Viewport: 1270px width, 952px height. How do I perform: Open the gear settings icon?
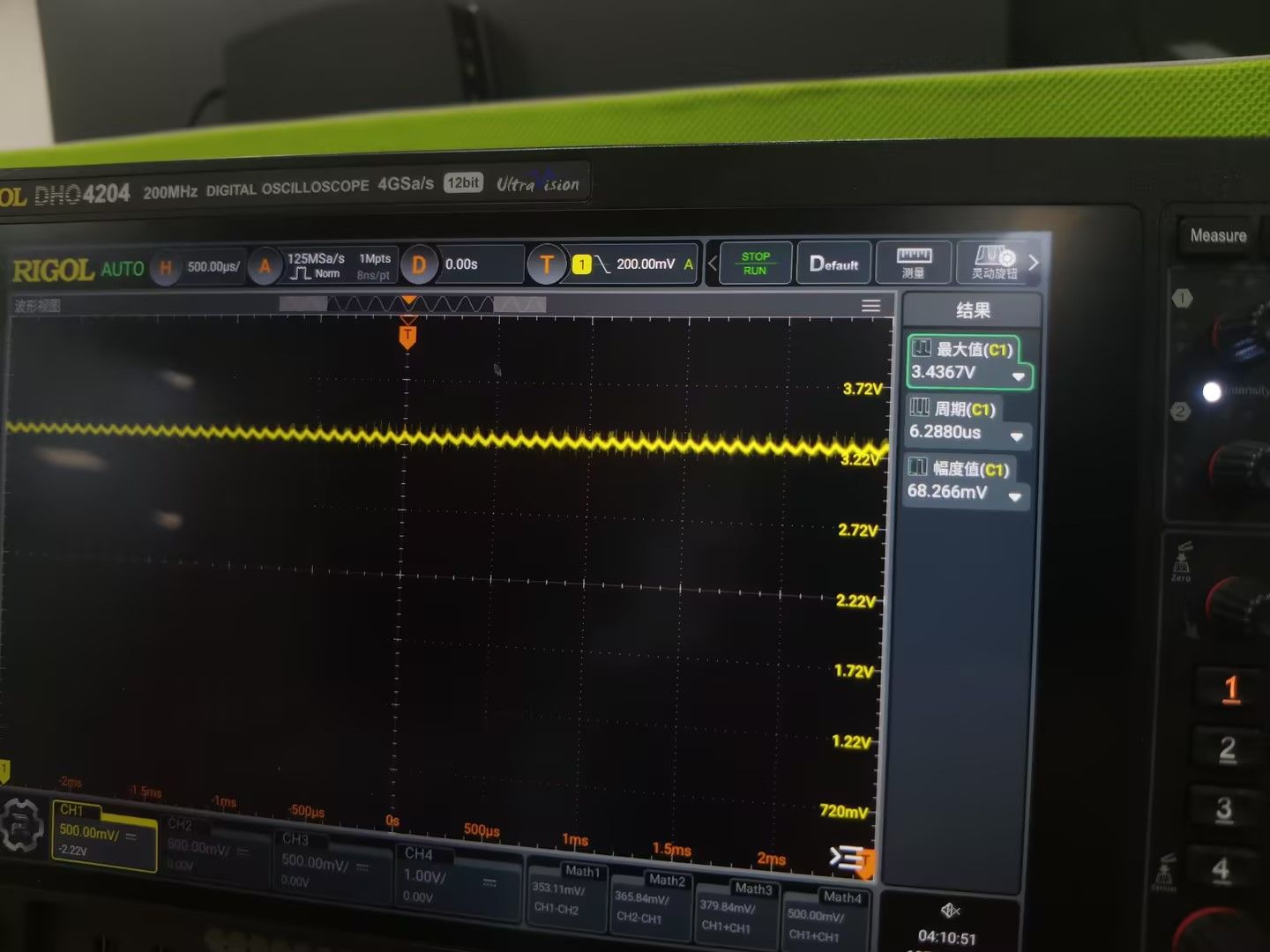[21, 826]
